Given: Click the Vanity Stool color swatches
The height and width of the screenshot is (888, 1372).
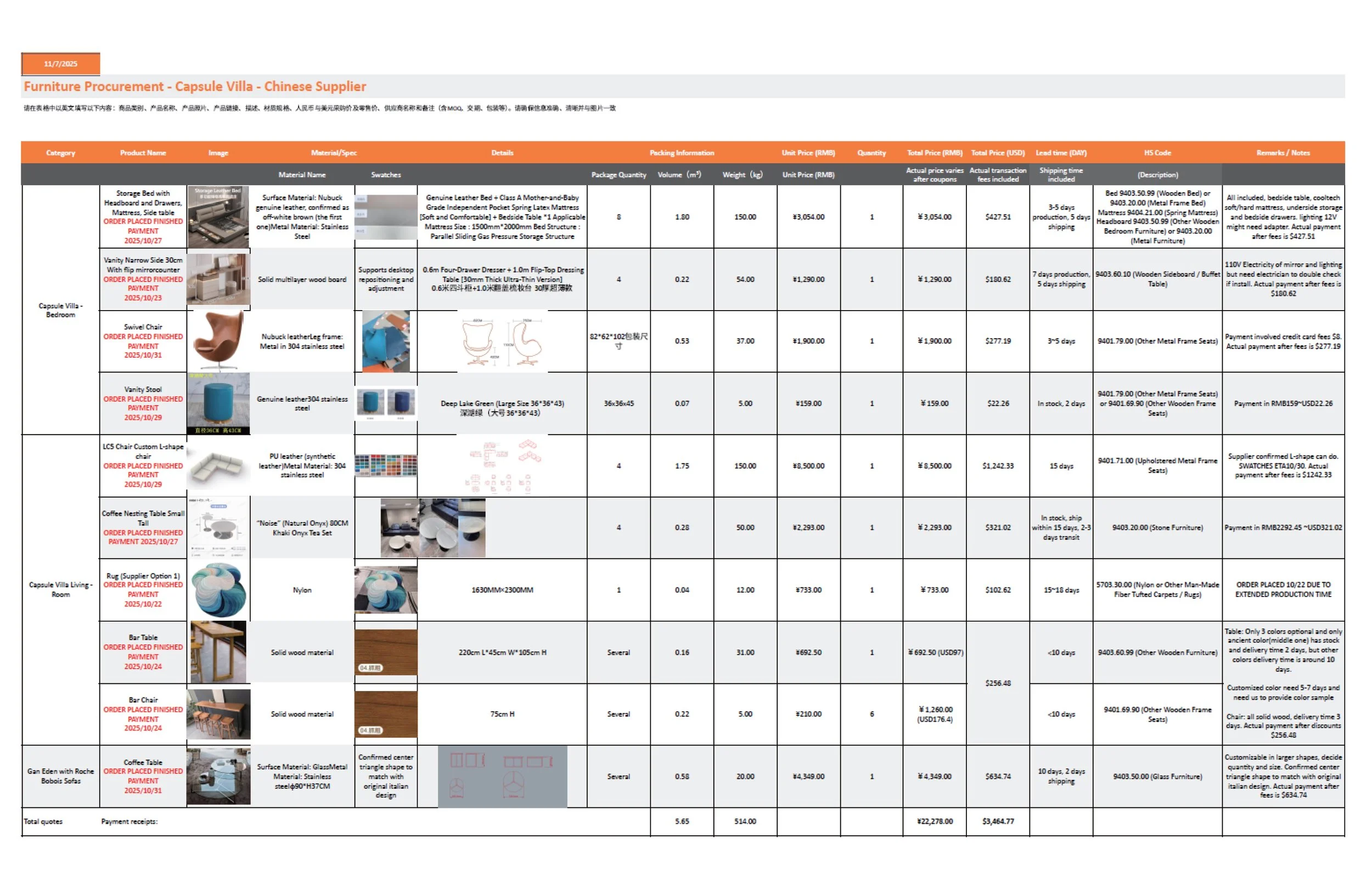Looking at the screenshot, I should pos(386,403).
